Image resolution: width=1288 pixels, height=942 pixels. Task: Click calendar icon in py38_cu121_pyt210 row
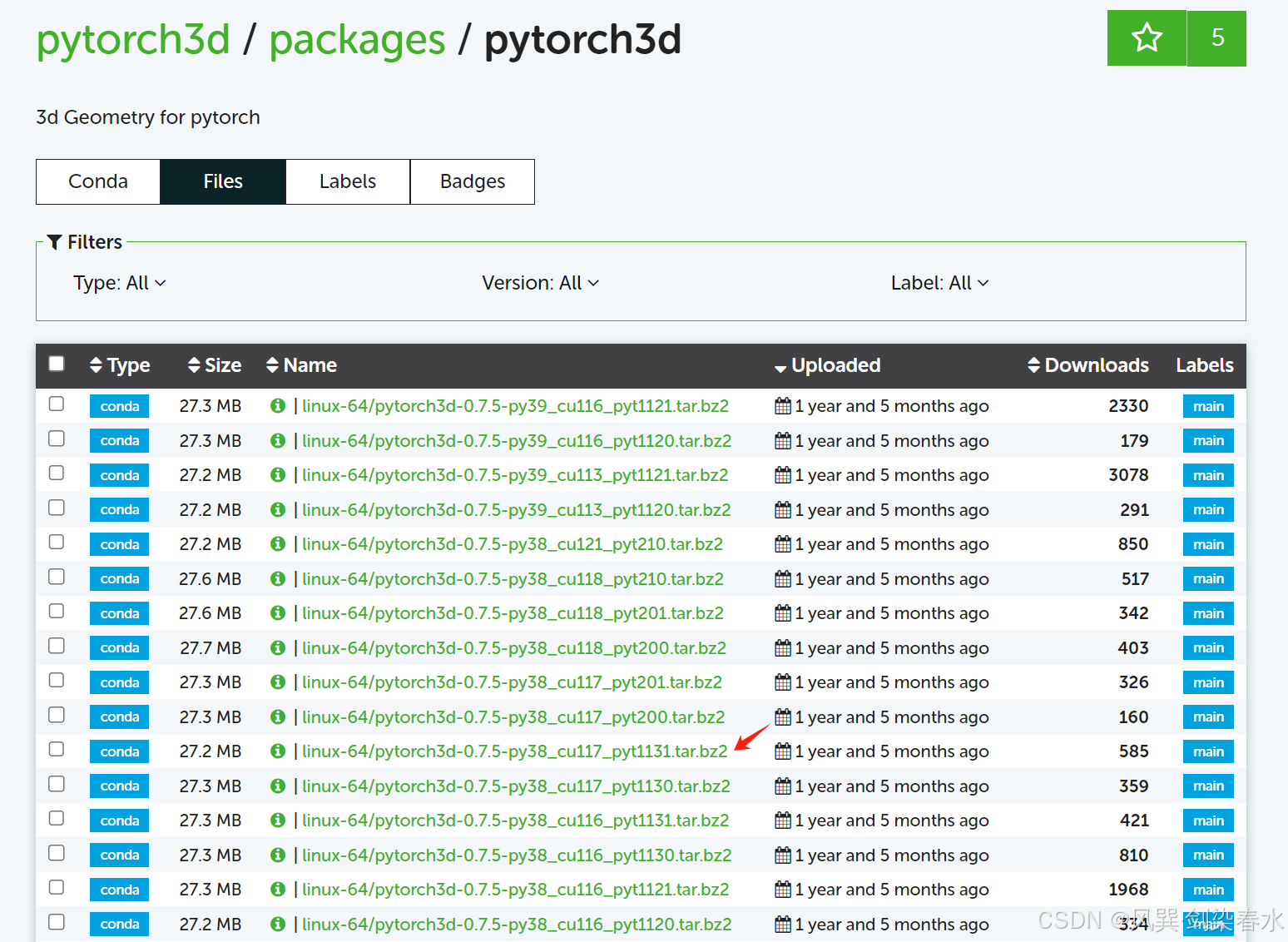[782, 544]
